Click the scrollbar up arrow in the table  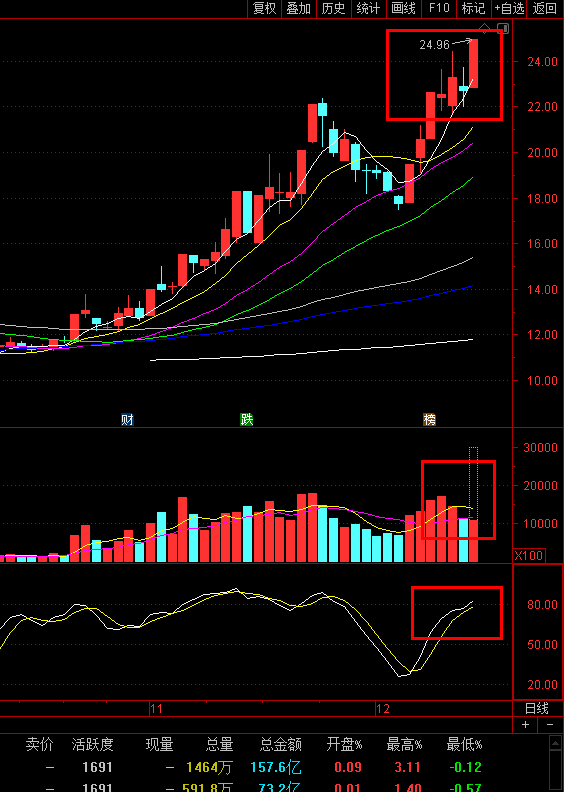tap(555, 743)
